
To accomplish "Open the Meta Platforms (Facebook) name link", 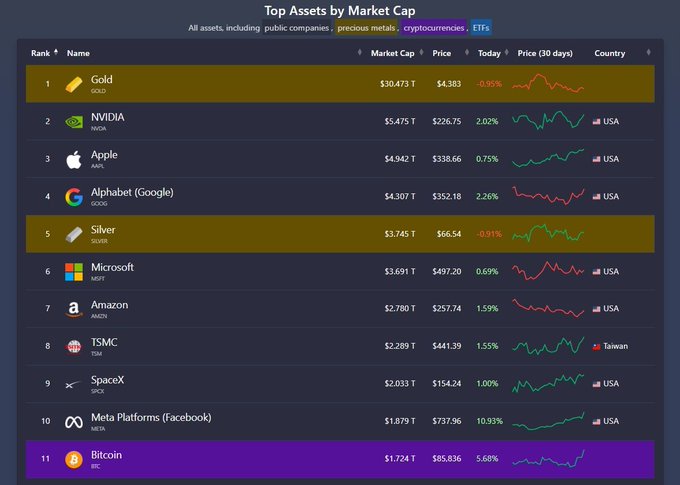I will [x=151, y=417].
